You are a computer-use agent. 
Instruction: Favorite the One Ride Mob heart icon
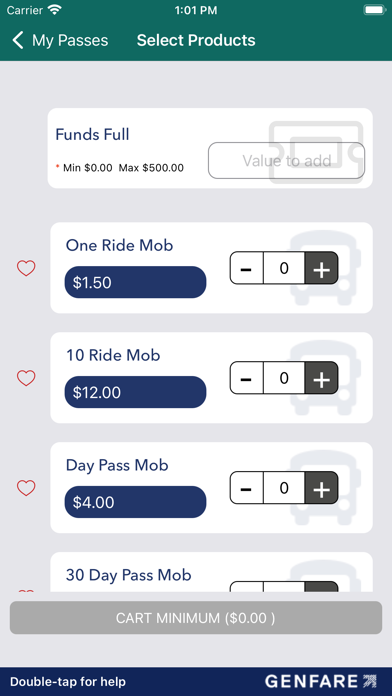coord(26,268)
